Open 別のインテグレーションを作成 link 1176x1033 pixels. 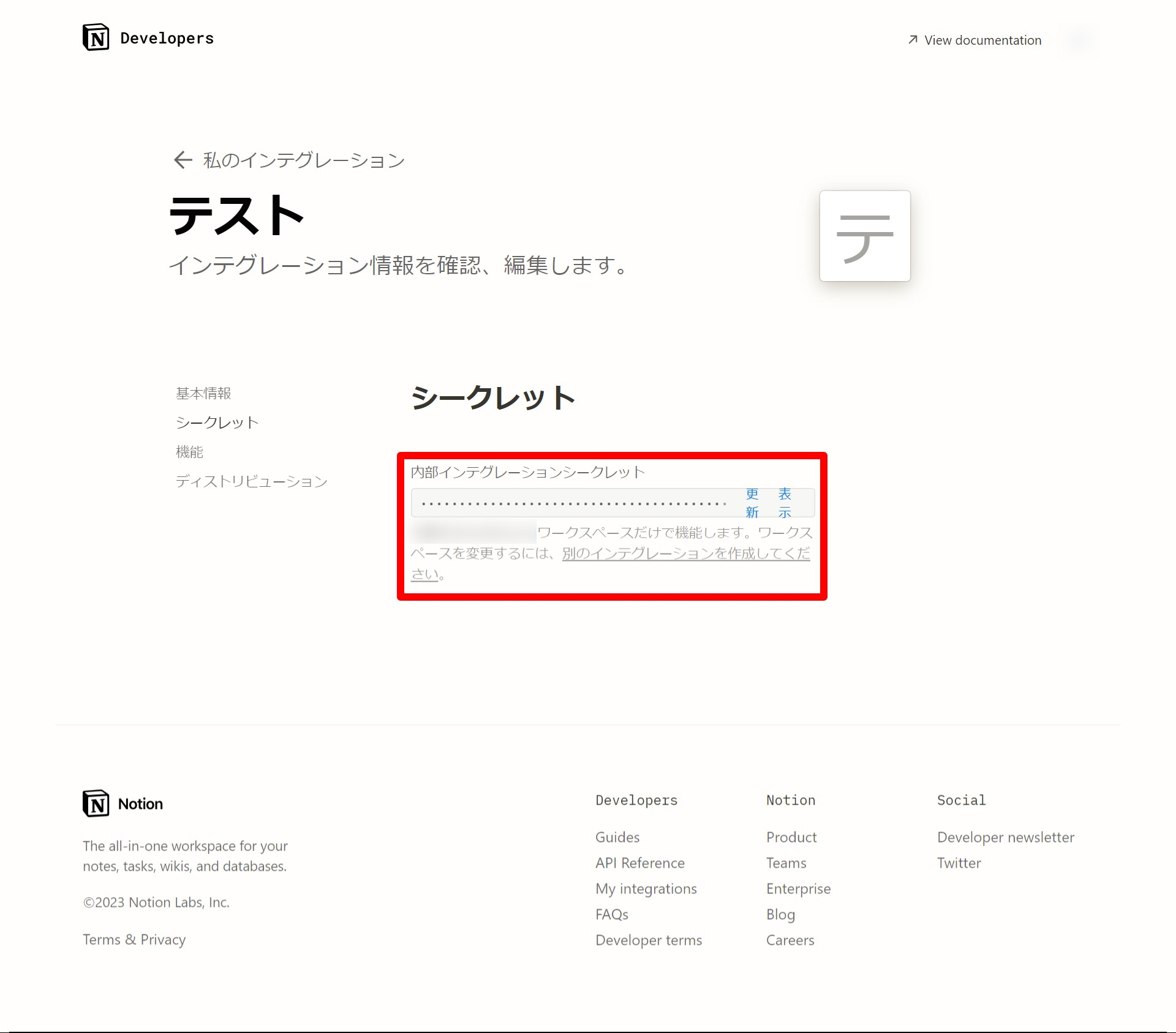pos(685,554)
